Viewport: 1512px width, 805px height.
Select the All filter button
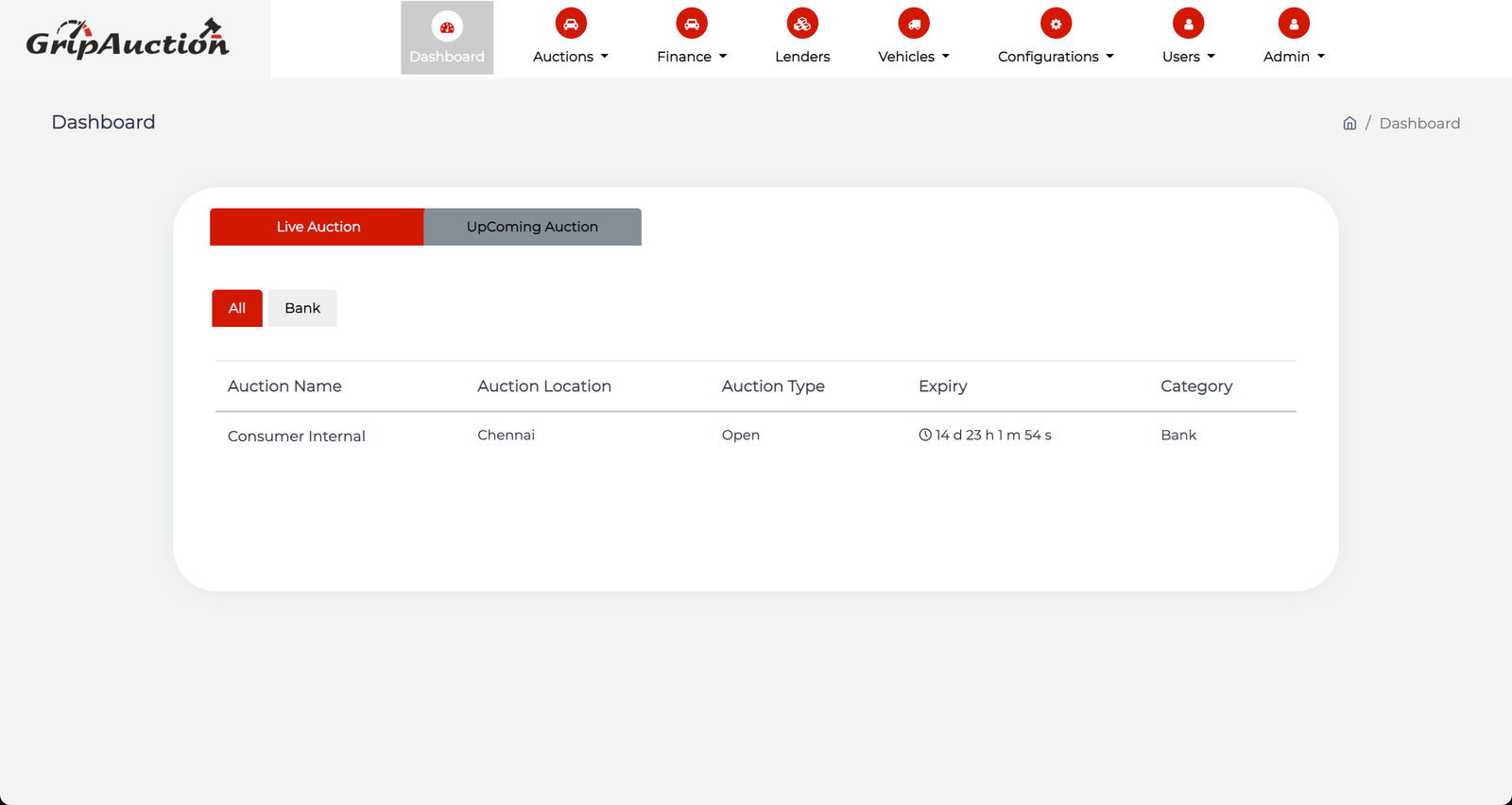click(x=237, y=308)
